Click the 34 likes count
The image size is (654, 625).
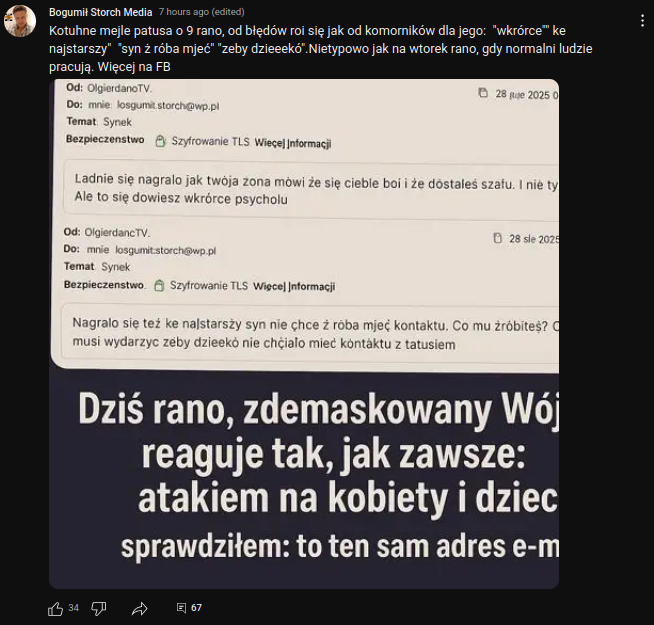pyautogui.click(x=73, y=608)
